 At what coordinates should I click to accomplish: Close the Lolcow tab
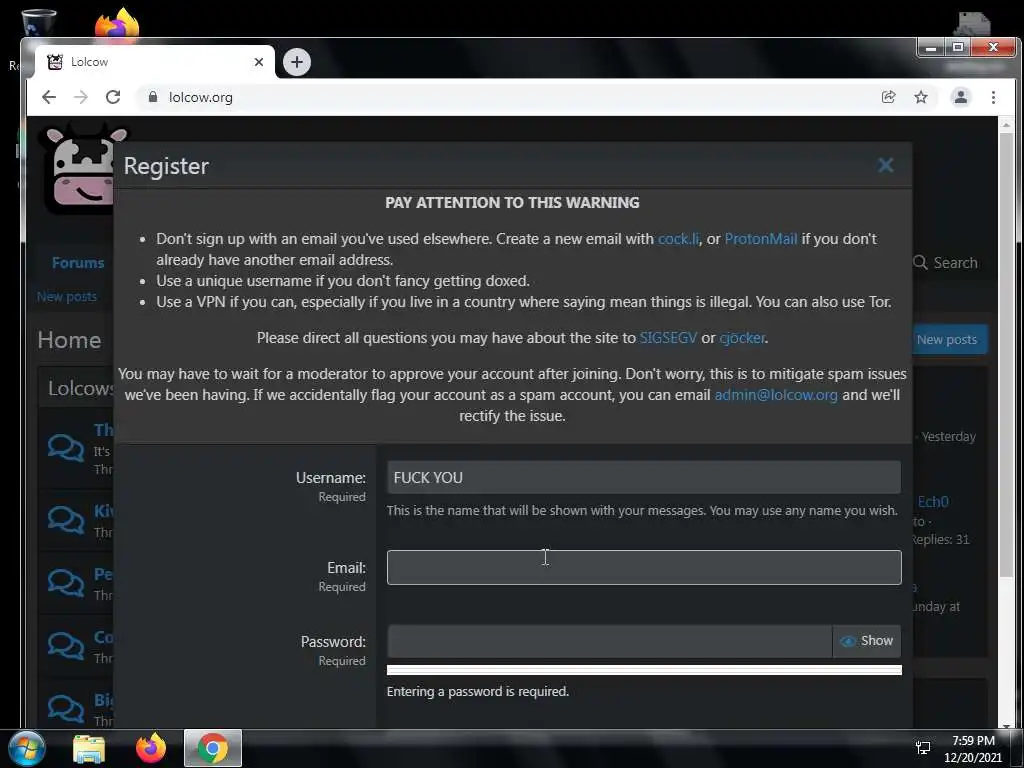point(259,62)
